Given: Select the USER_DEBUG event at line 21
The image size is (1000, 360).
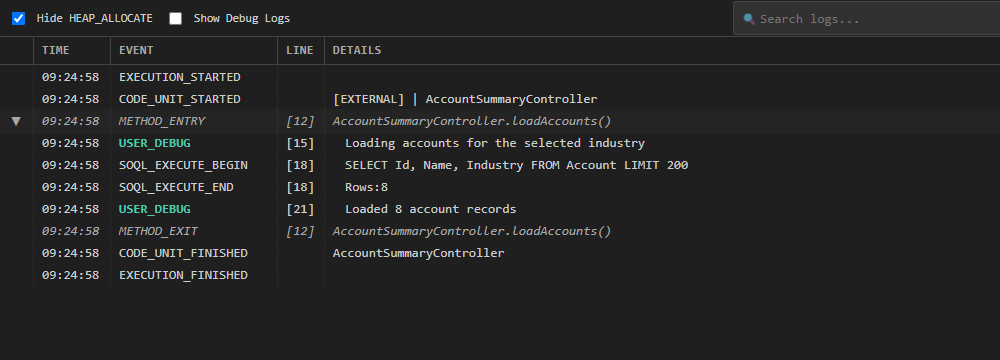Looking at the screenshot, I should [x=154, y=209].
